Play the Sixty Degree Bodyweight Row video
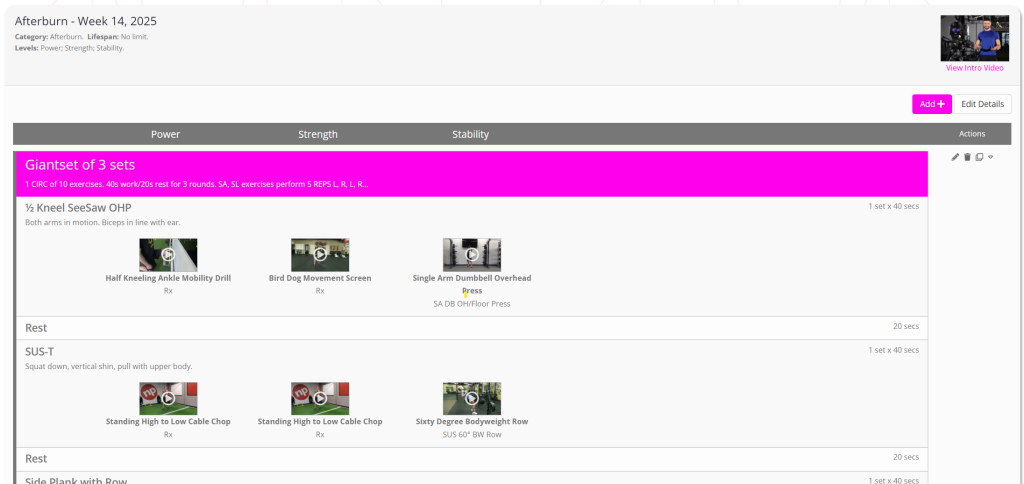Screen dimensions: 1024x484 click(472, 398)
